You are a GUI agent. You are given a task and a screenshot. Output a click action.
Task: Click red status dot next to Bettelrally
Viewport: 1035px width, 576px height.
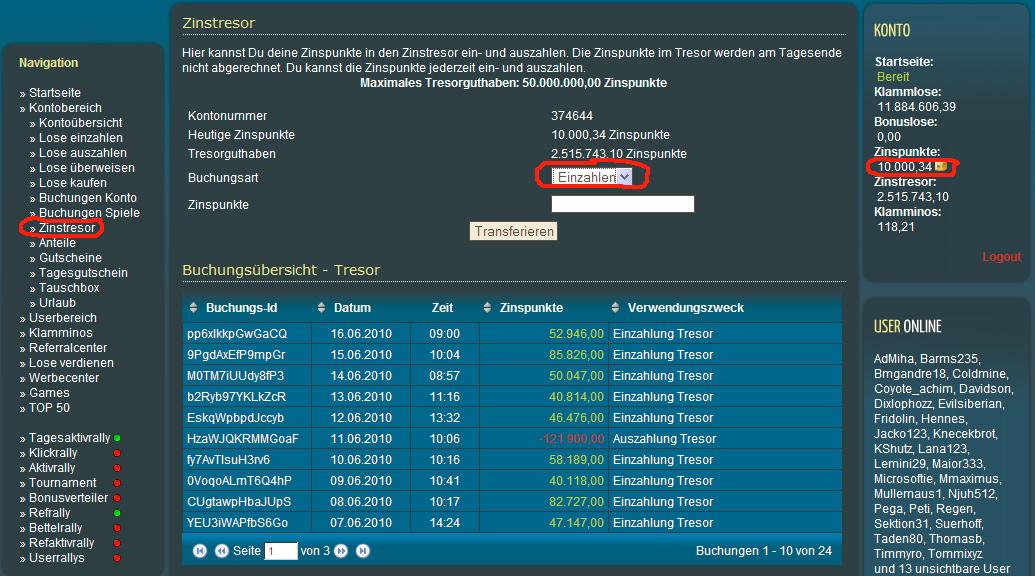pyautogui.click(x=117, y=528)
